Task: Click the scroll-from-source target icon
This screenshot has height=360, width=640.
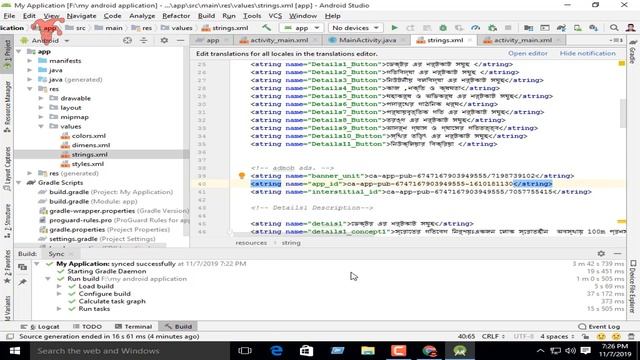Action: pos(127,40)
